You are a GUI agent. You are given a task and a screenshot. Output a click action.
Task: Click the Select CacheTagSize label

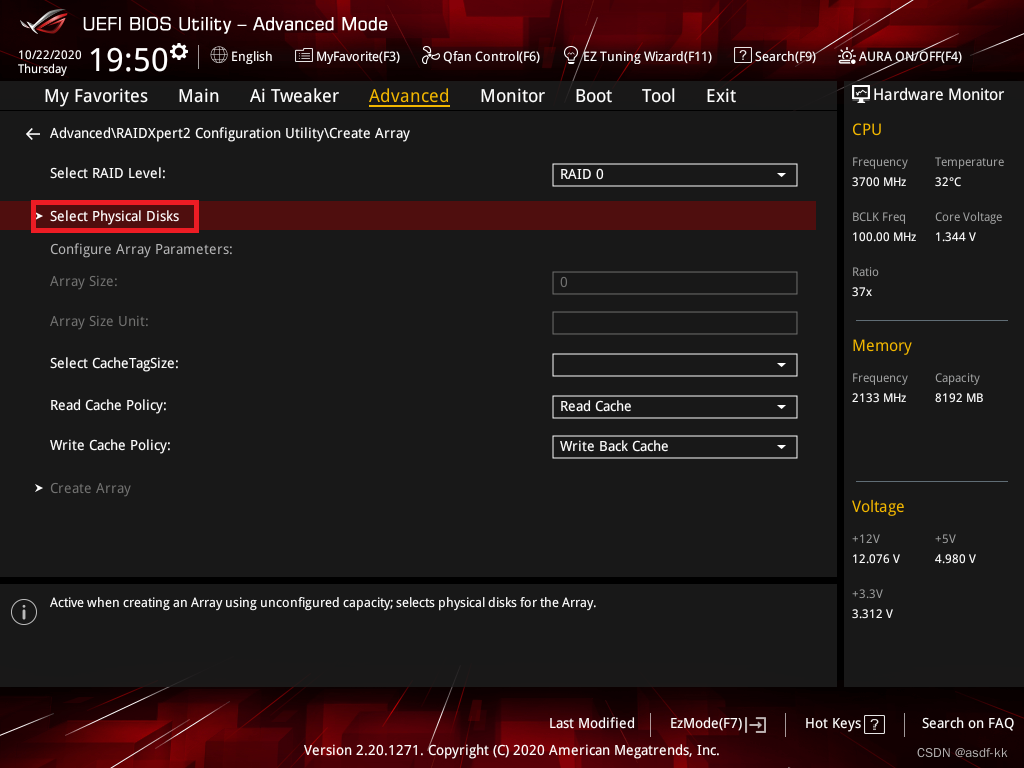[x=114, y=364]
